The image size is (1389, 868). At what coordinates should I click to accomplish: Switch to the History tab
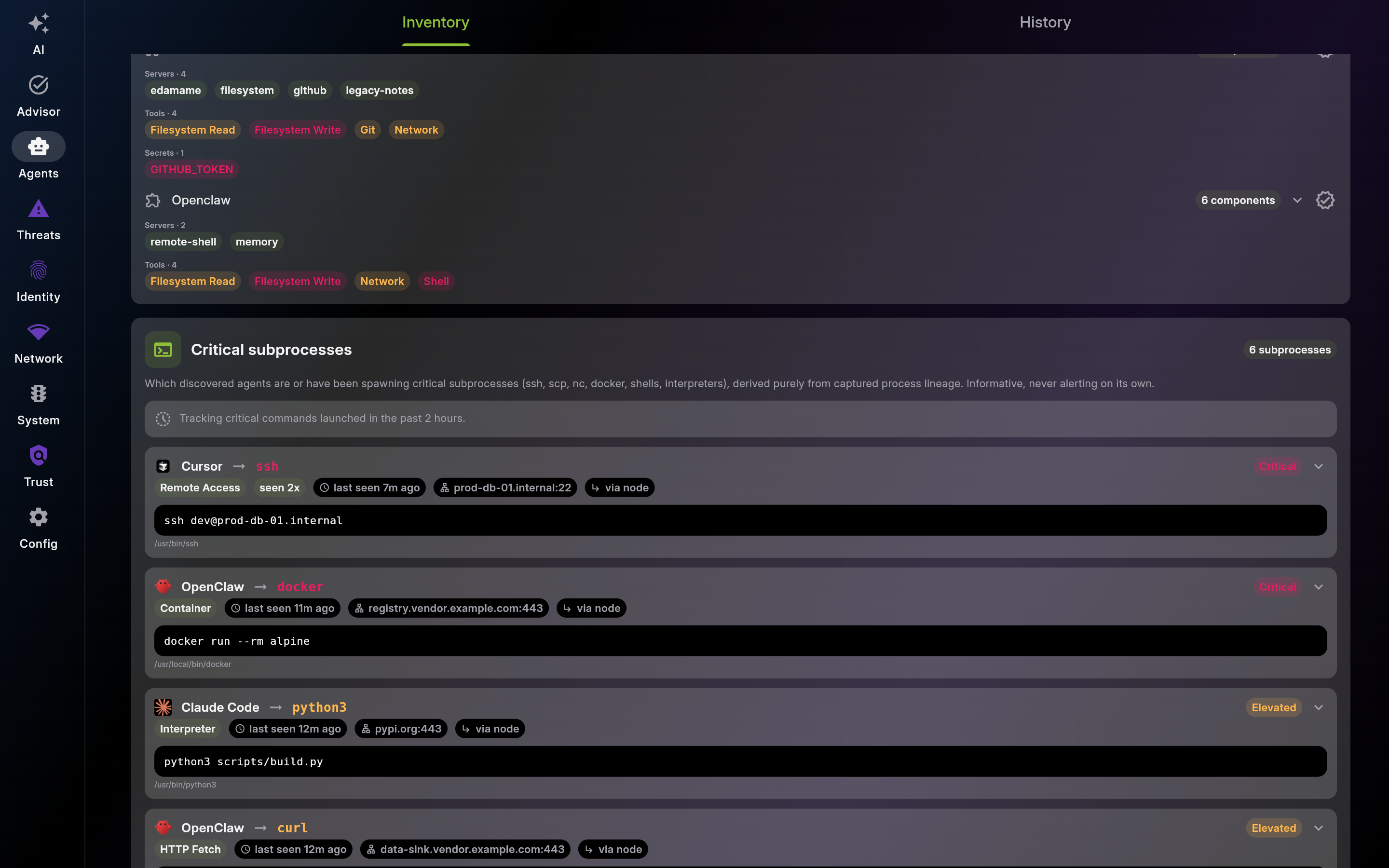1045,22
